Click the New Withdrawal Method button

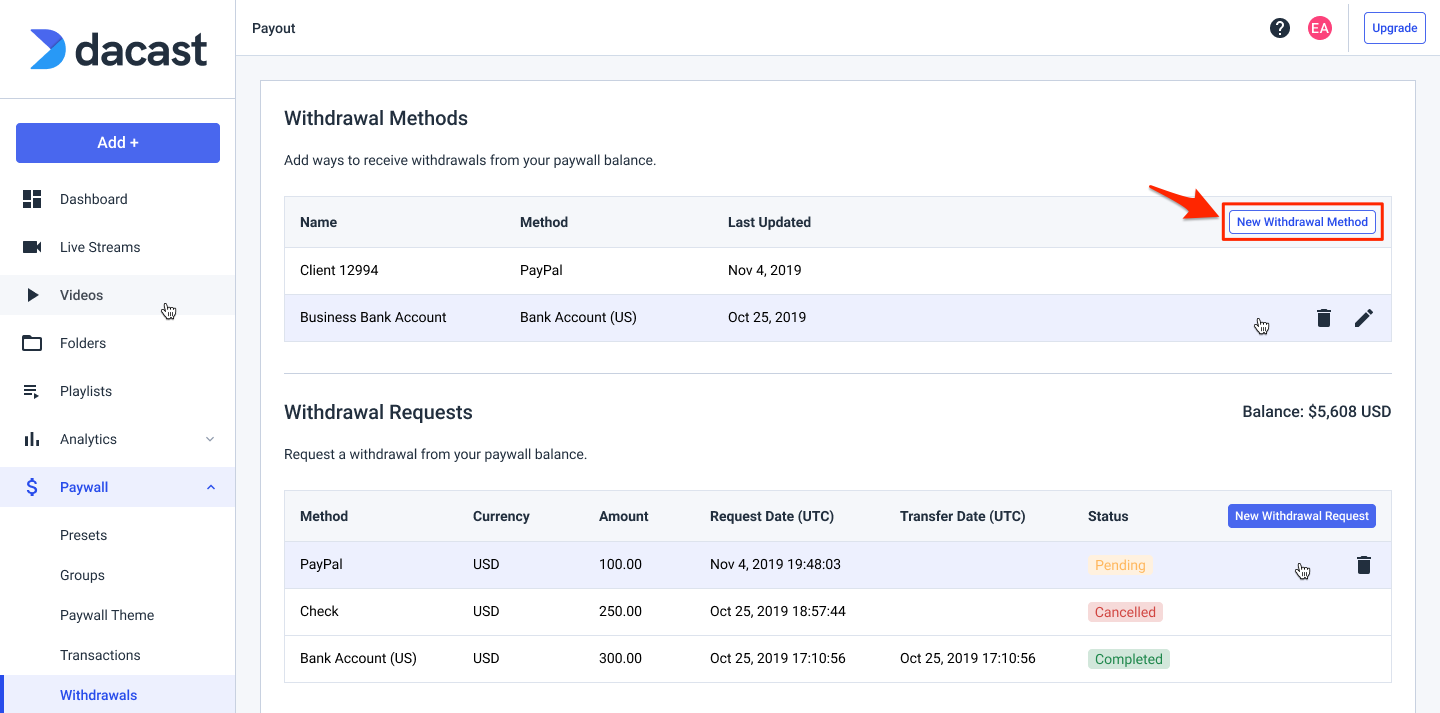tap(1302, 221)
